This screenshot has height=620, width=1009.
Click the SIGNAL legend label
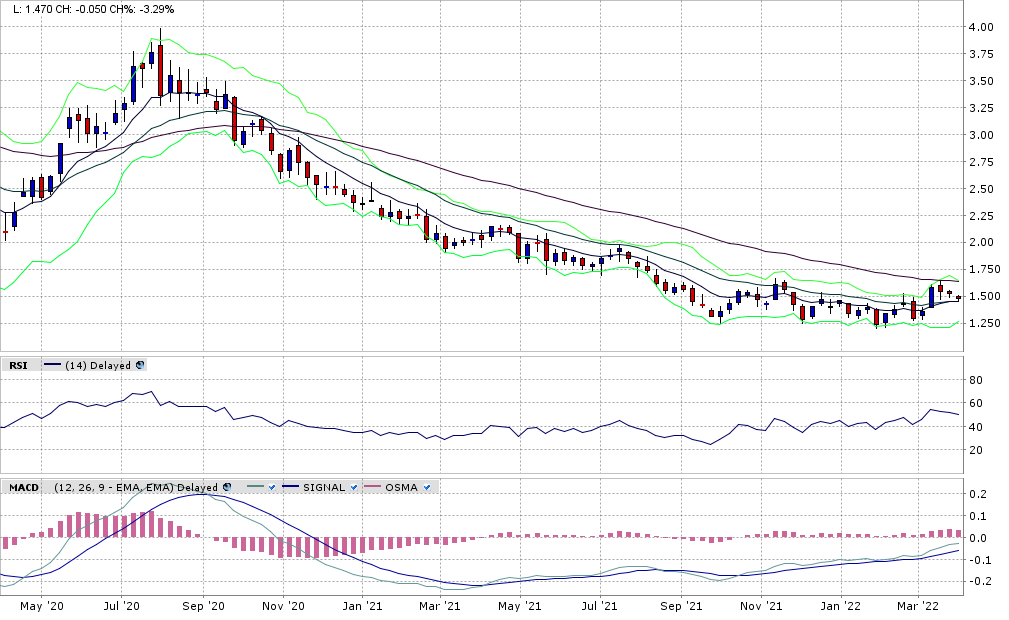[325, 487]
